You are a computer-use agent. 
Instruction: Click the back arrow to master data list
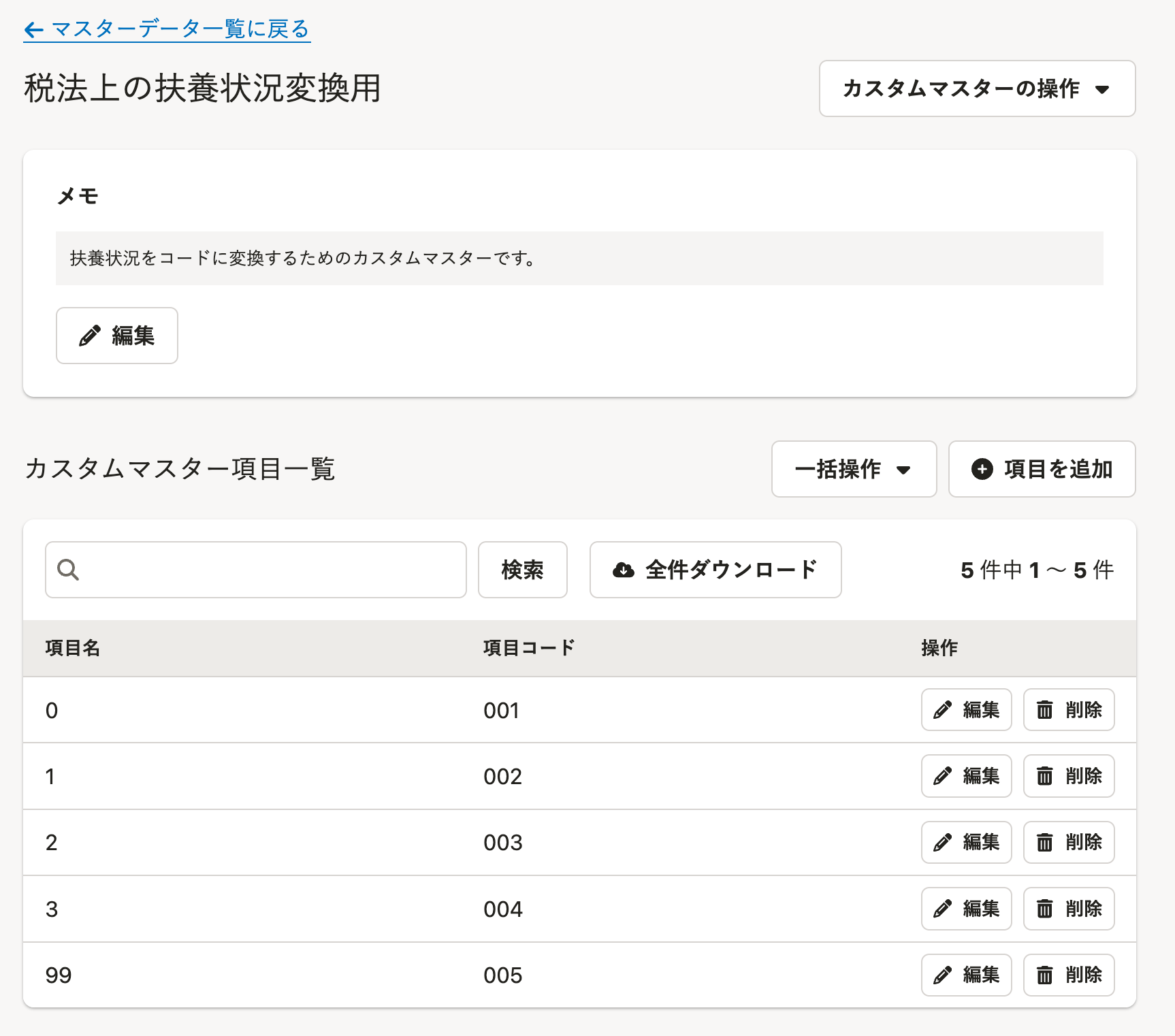coord(33,29)
